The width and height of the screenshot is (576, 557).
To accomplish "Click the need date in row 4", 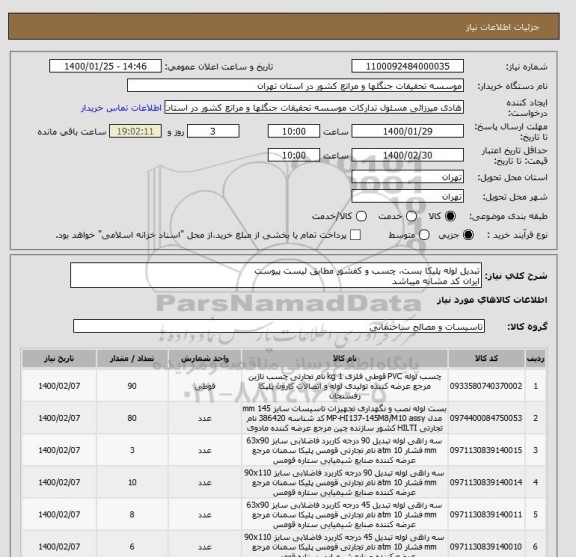I will point(59,482).
